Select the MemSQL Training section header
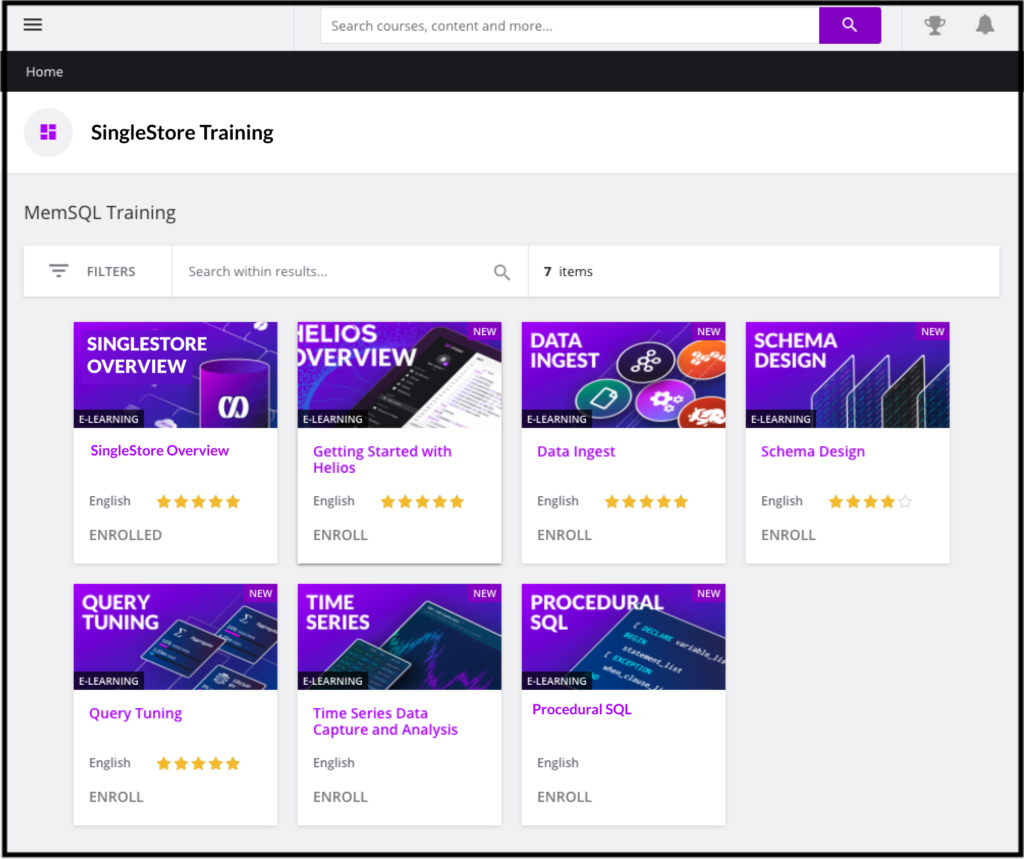Viewport: 1024px width, 859px height. pos(100,212)
